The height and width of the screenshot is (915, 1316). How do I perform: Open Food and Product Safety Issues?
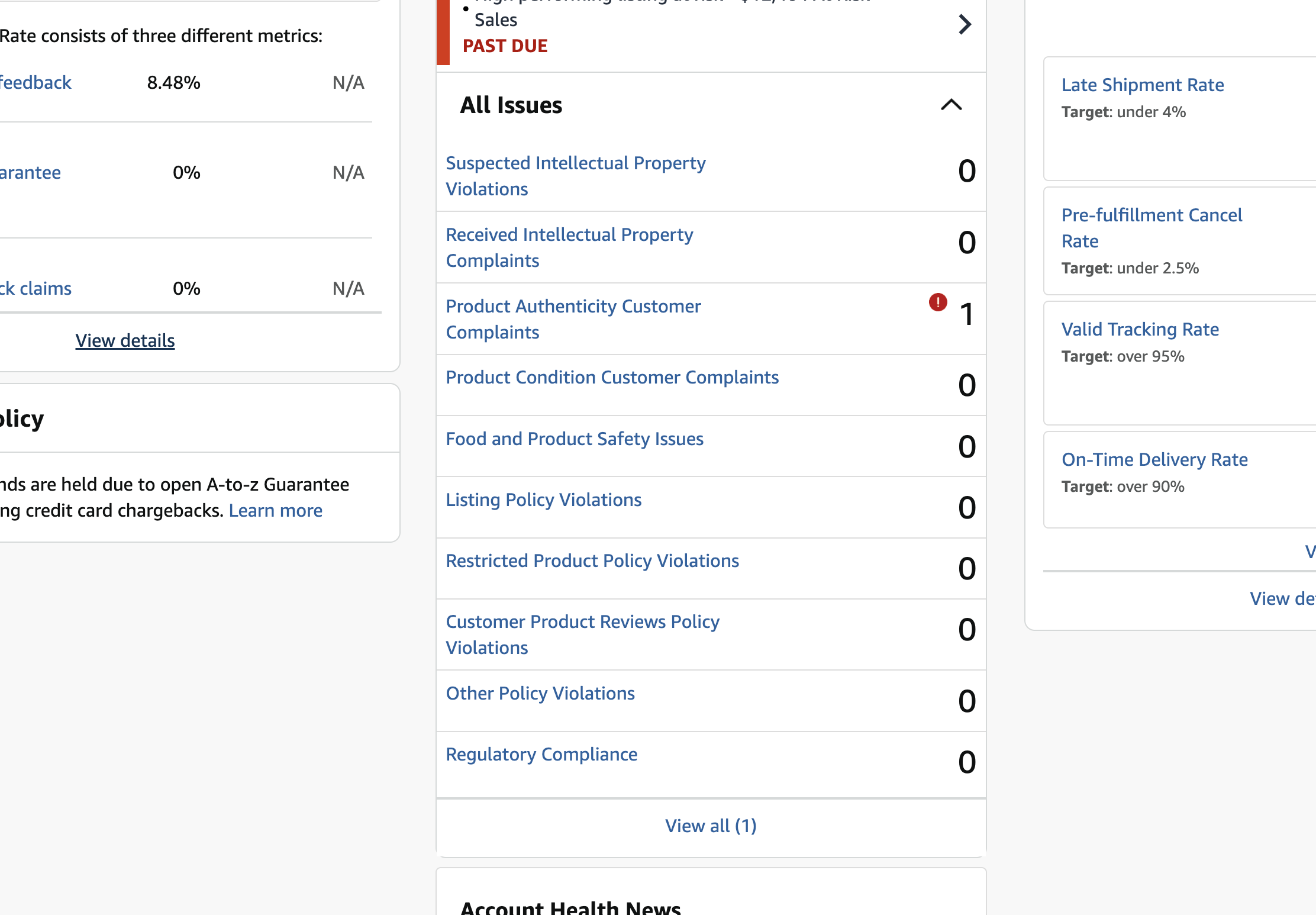(574, 439)
